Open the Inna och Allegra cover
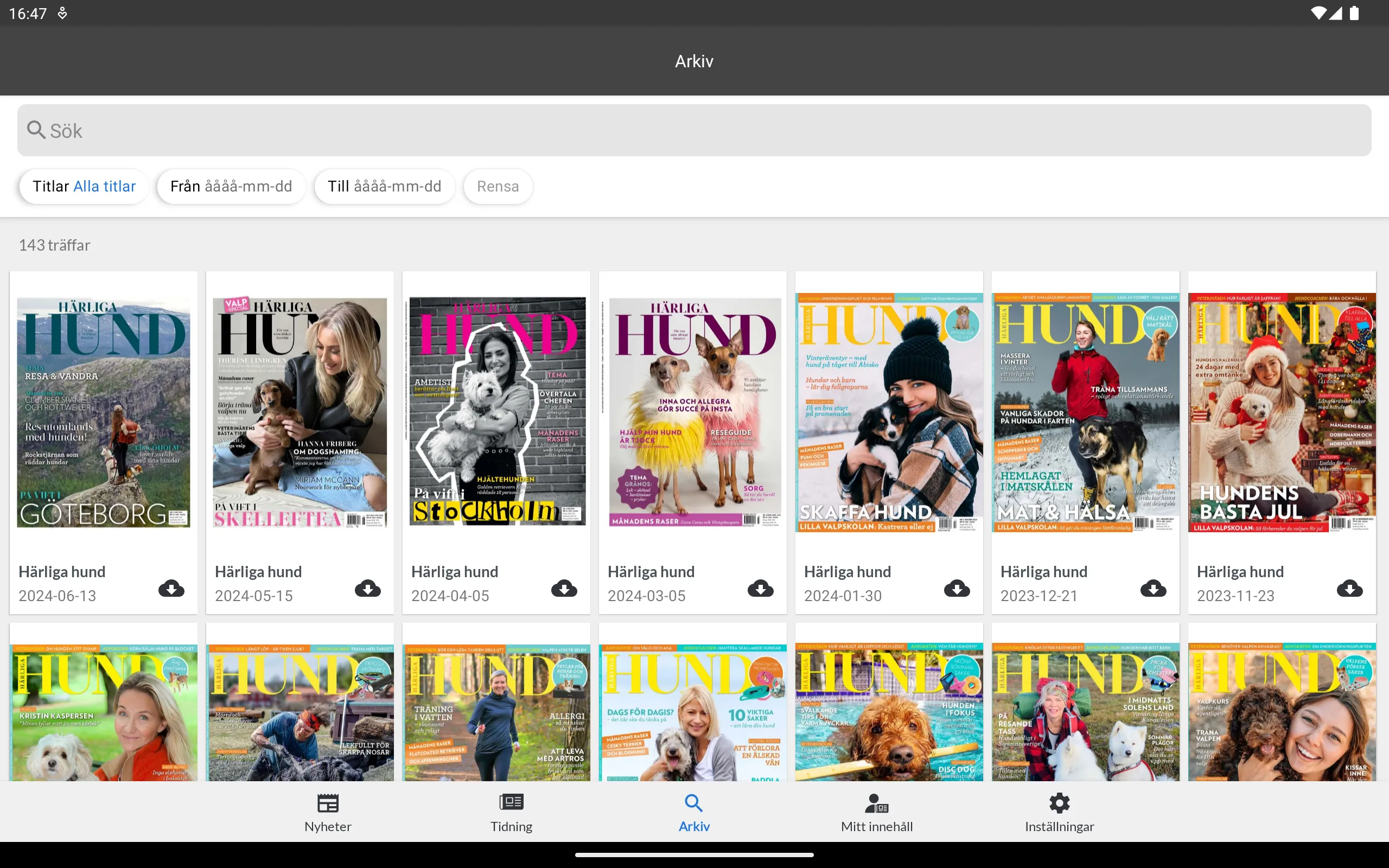This screenshot has height=868, width=1389. 694,412
